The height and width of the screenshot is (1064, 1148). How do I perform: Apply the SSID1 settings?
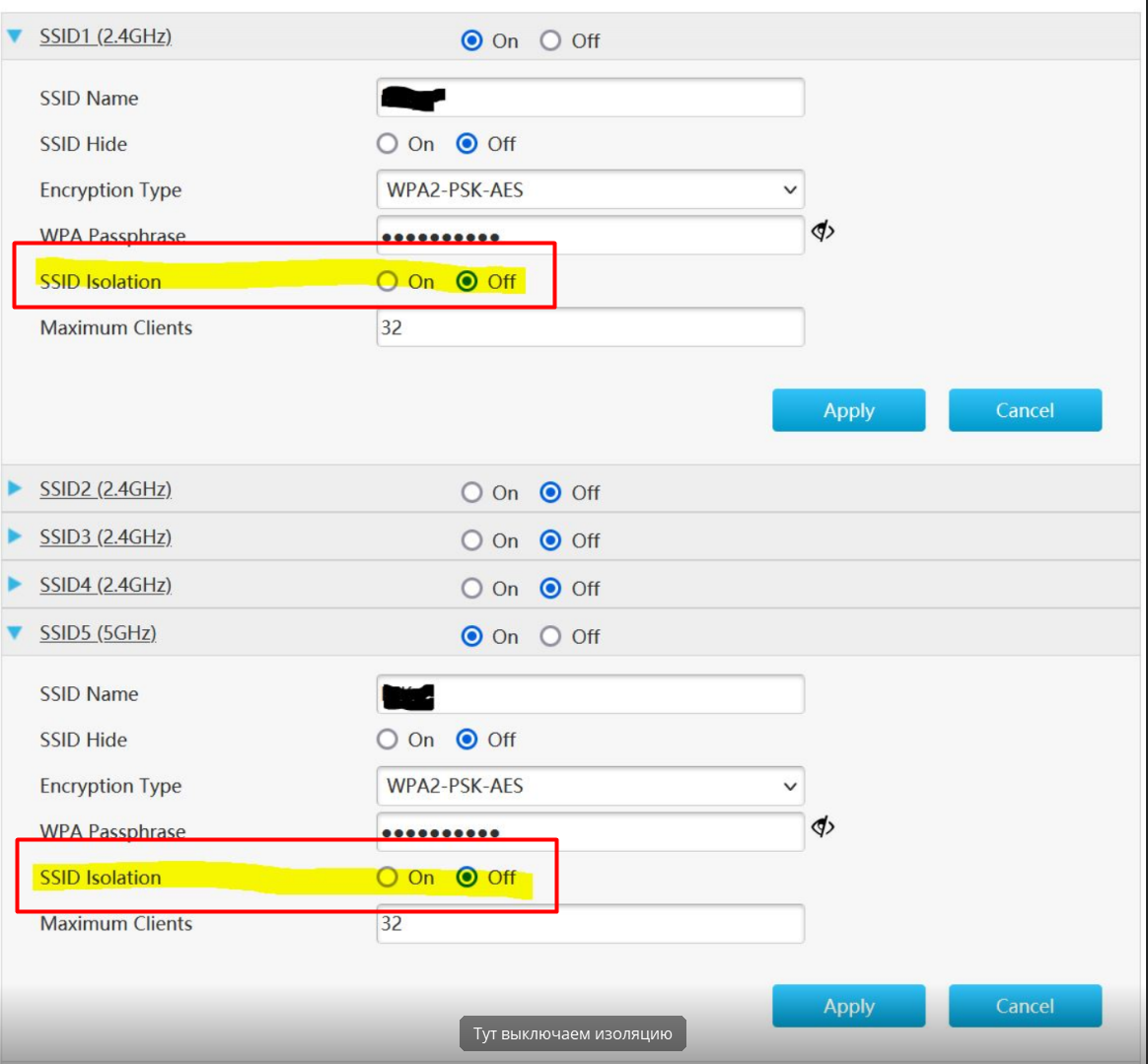click(x=848, y=410)
